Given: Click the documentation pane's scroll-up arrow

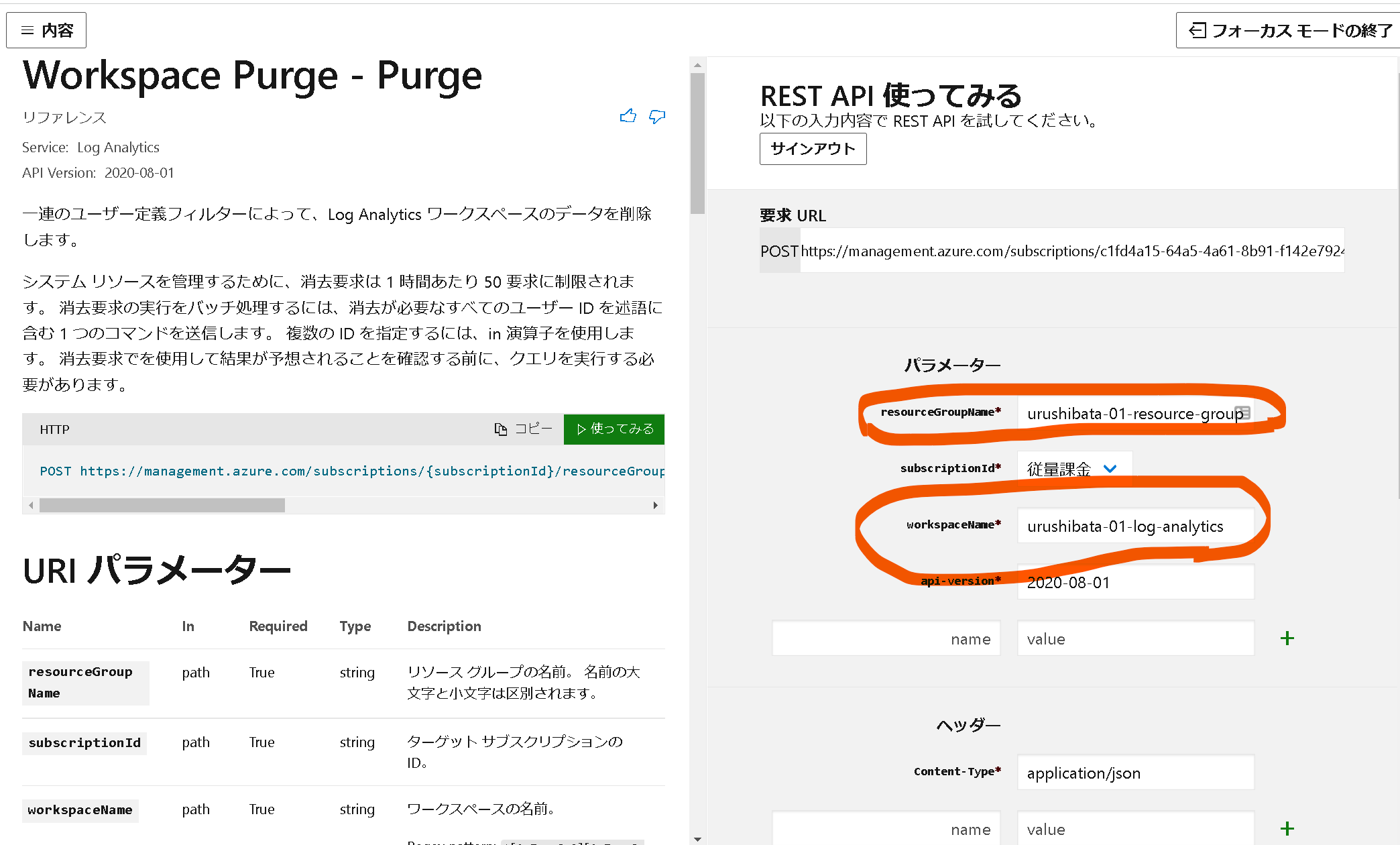Looking at the screenshot, I should coord(697,65).
